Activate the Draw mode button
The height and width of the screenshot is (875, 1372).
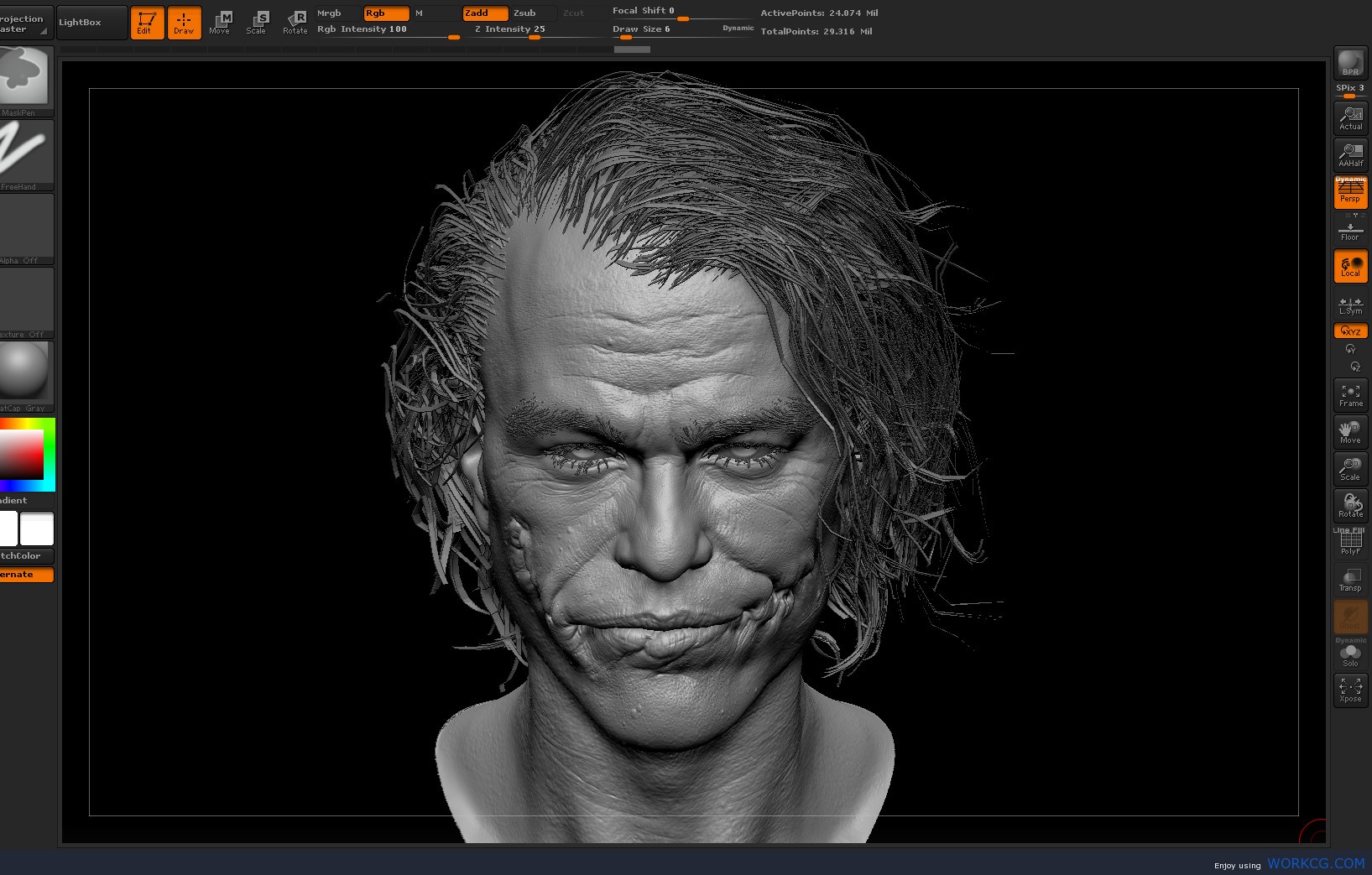(184, 23)
